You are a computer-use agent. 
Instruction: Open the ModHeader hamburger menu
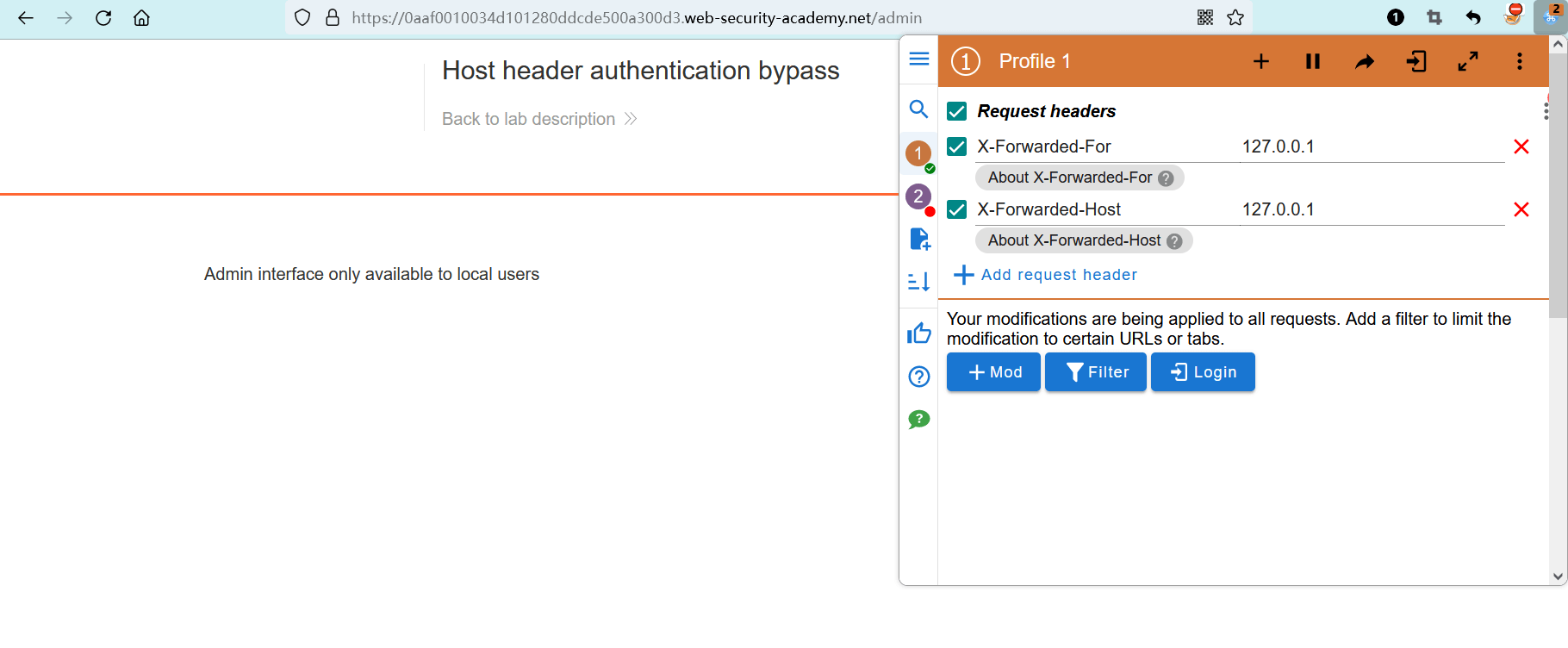point(918,59)
